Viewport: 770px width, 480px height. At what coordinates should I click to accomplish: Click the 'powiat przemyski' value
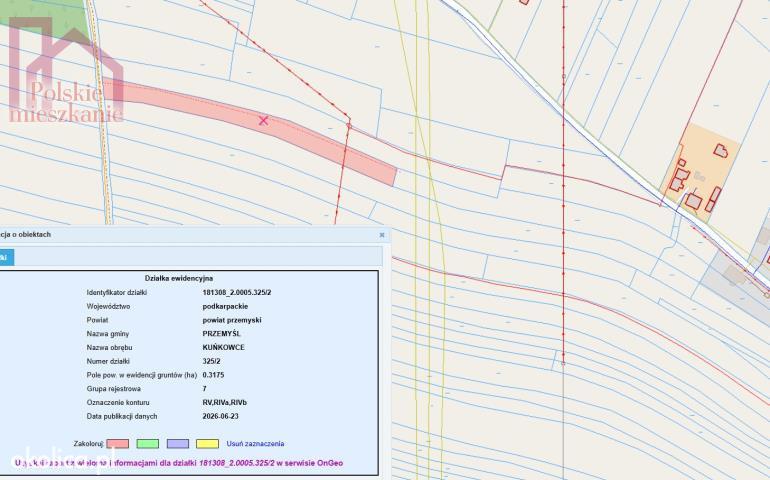click(232, 320)
